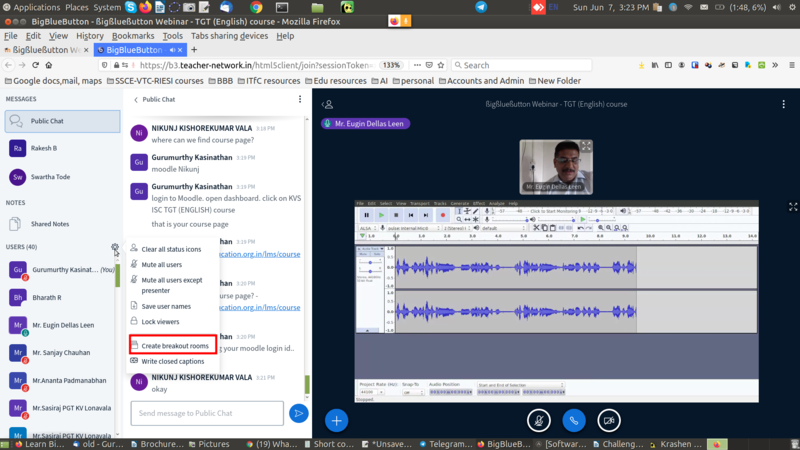The width and height of the screenshot is (800, 450).
Task: Expand the webcam video to fullscreen
Action: coord(586,146)
